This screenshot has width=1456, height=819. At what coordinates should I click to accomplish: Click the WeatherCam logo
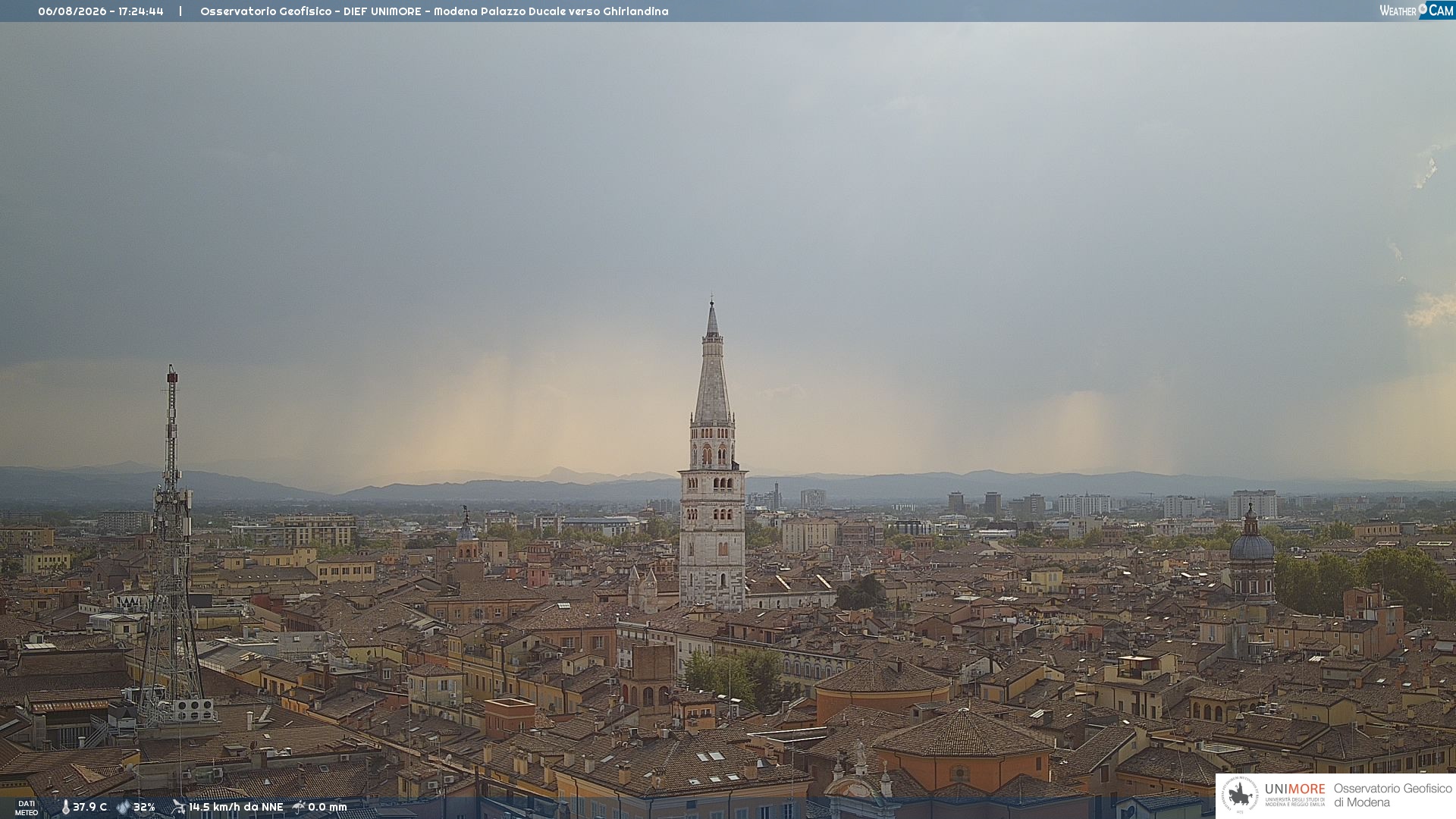tap(1417, 10)
